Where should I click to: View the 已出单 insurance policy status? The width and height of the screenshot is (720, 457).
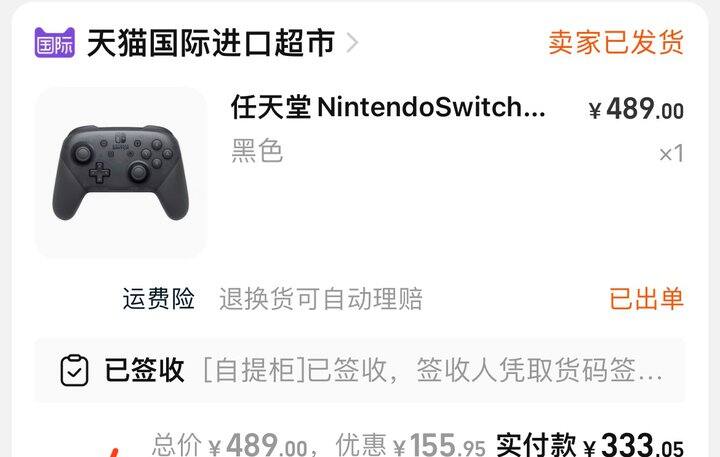click(x=647, y=299)
